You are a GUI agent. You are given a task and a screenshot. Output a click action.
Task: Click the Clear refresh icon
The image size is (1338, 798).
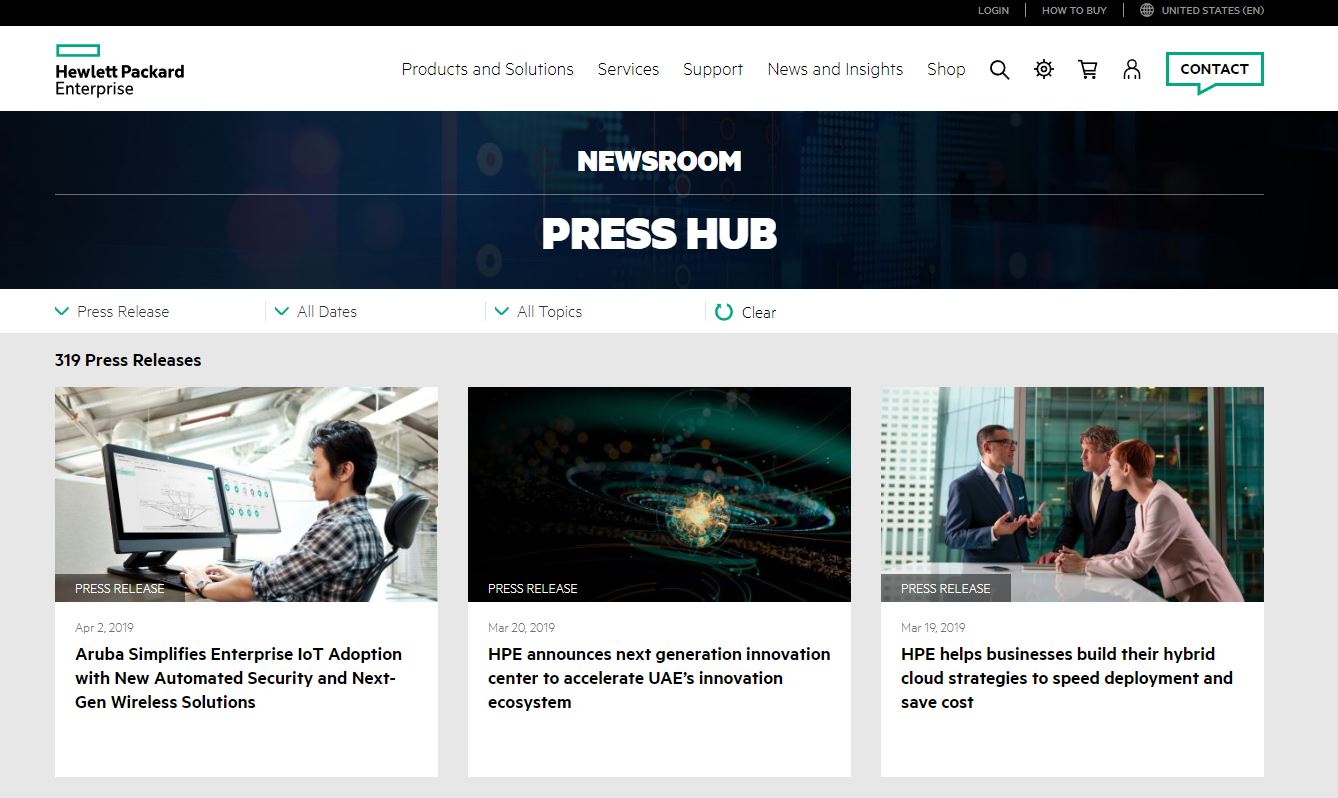724,312
